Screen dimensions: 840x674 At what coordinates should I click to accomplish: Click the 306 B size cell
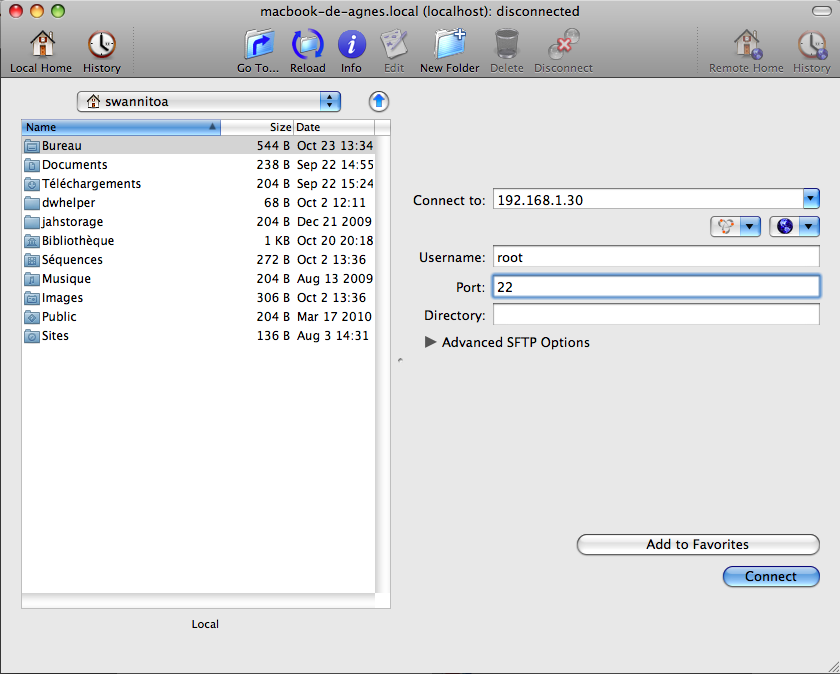click(273, 298)
